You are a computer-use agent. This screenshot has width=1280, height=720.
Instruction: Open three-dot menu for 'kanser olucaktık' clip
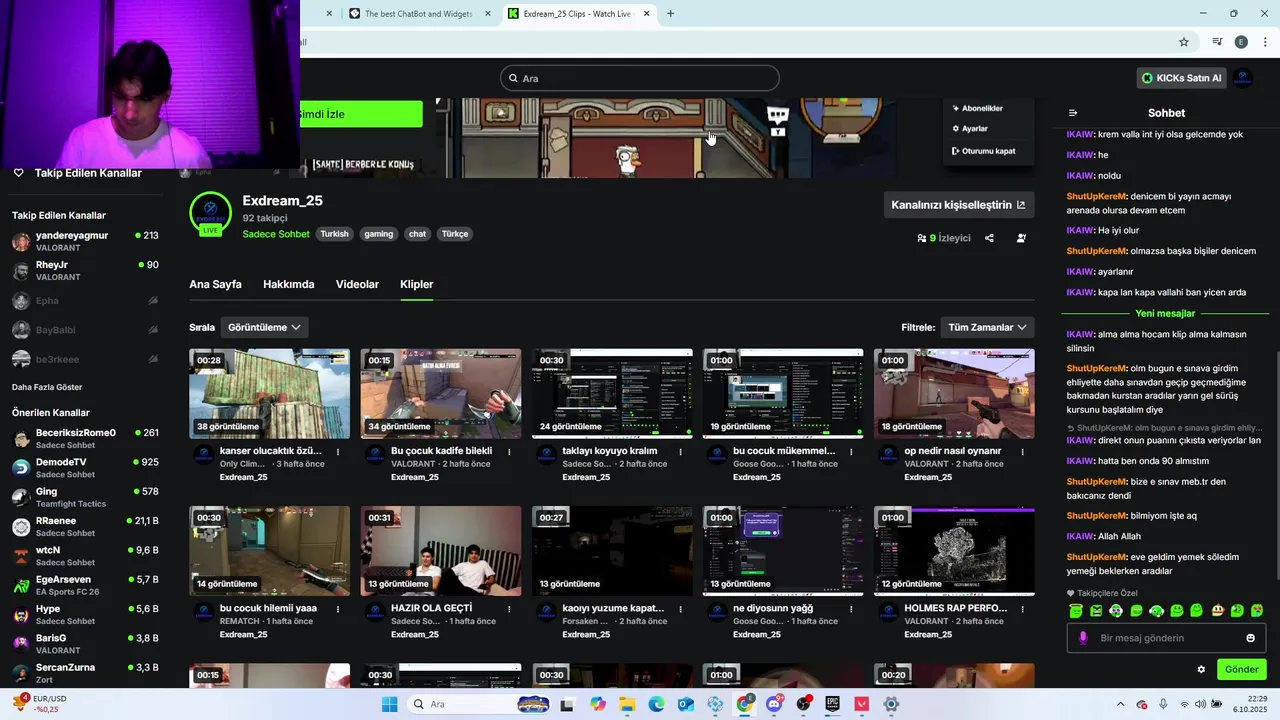(x=338, y=451)
